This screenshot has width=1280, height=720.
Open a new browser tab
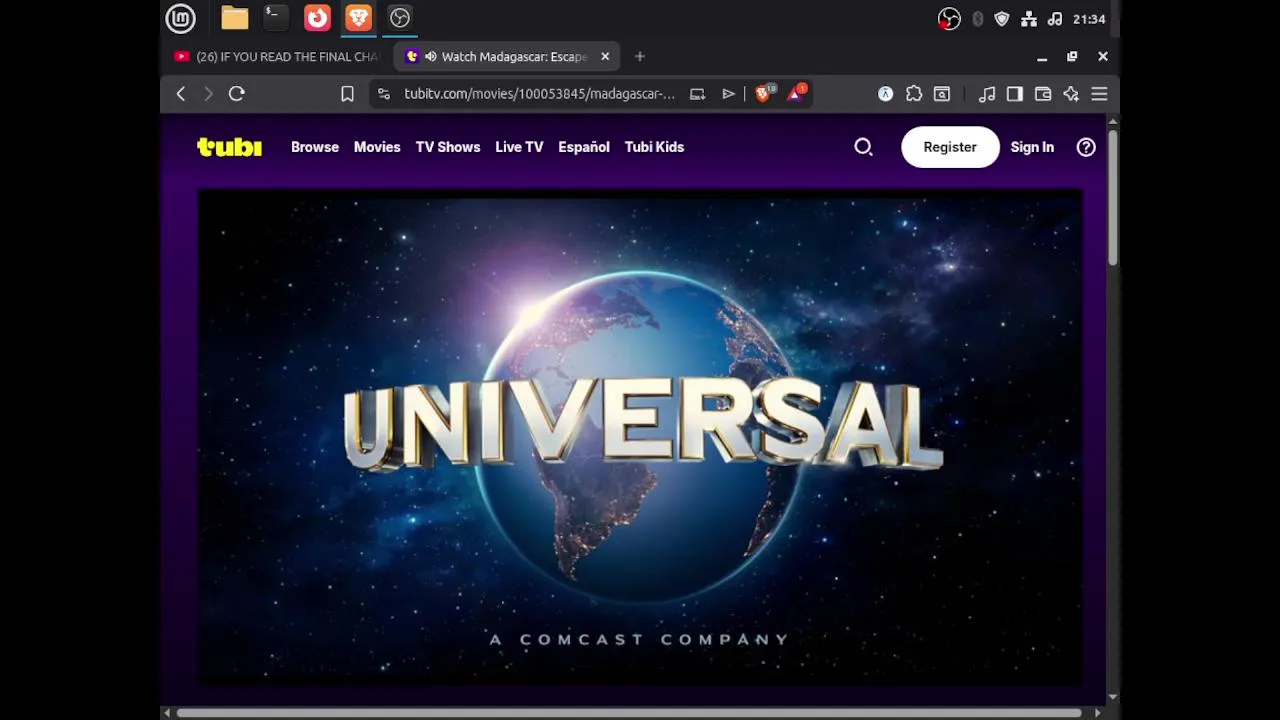coord(640,57)
